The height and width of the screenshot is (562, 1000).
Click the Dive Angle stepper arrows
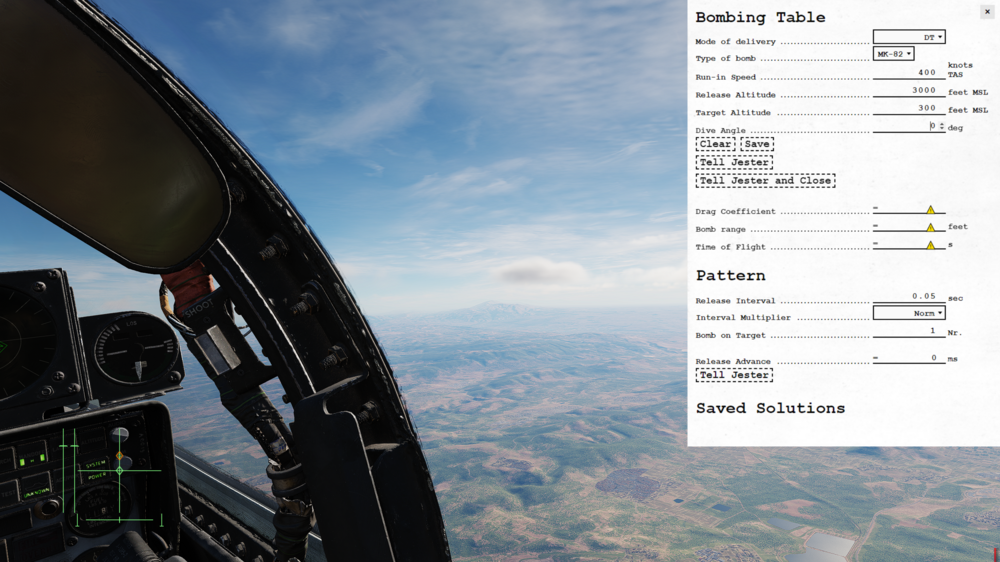[x=941, y=126]
